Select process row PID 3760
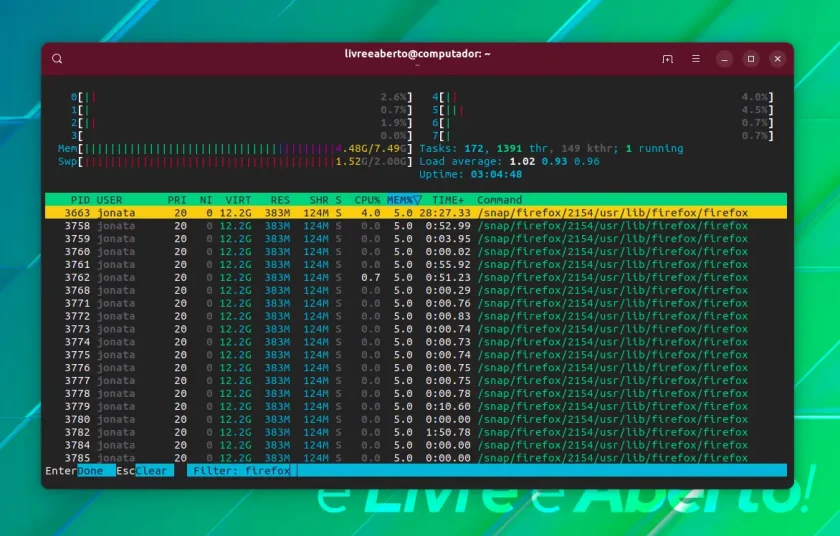The height and width of the screenshot is (536, 840). point(416,251)
